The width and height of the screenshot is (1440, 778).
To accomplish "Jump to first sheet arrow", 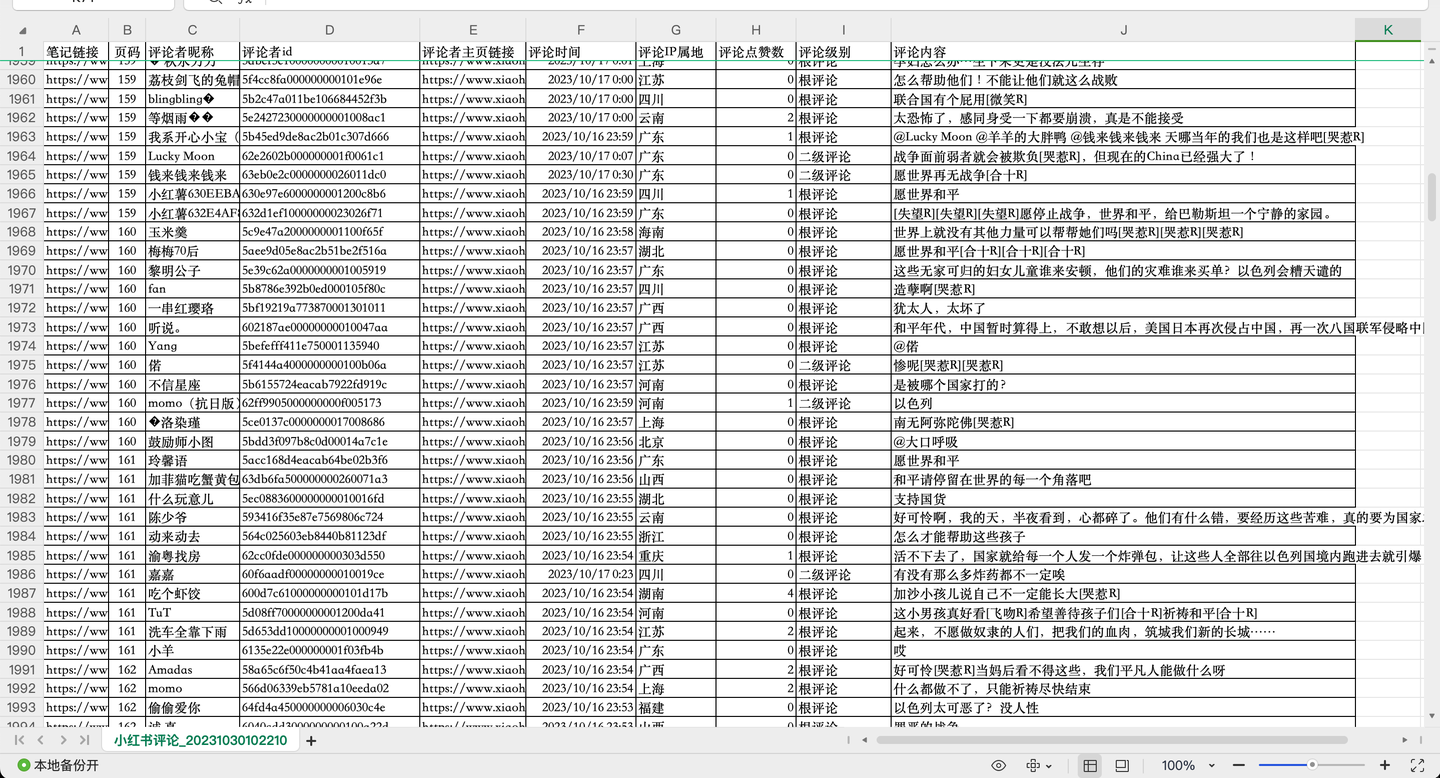I will (x=19, y=740).
